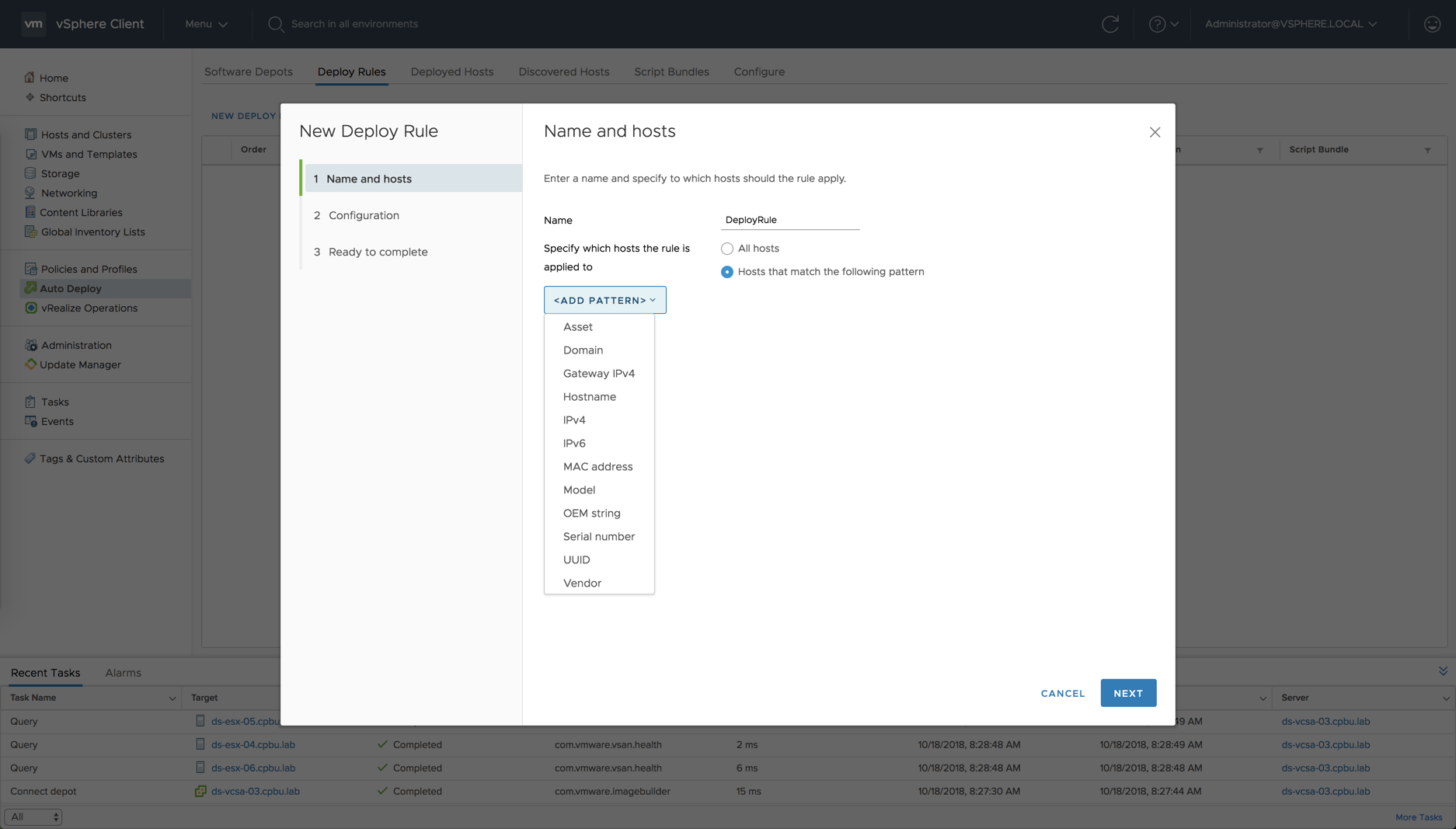Click the Auto Deploy icon
Image resolution: width=1456 pixels, height=829 pixels.
(30, 288)
